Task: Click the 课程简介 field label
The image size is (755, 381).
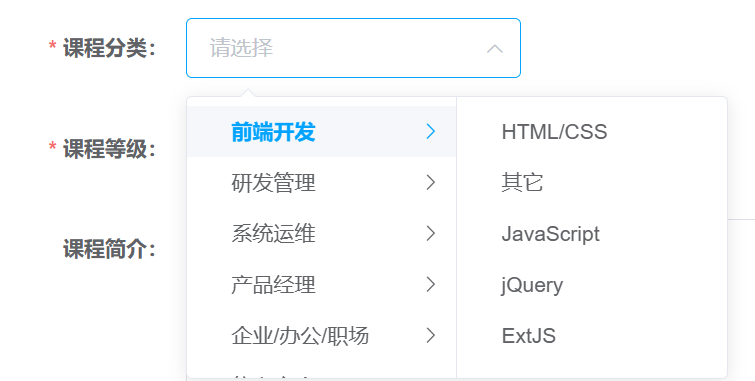Action: (109, 249)
